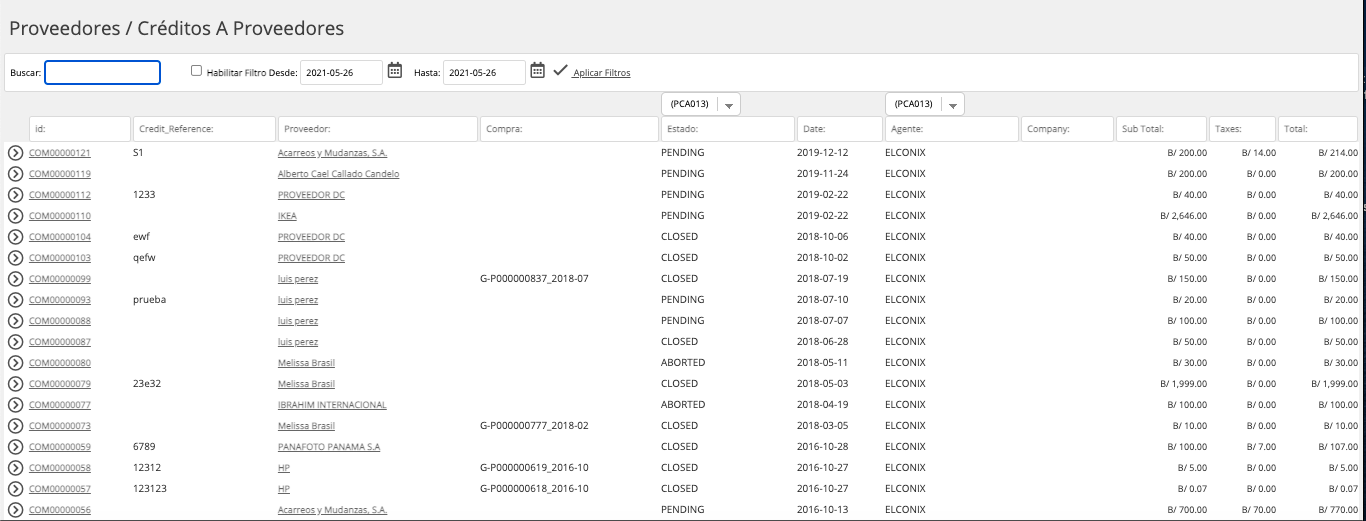Screen dimensions: 1366x521
Task: Open supplier Acarreos y Mudanzas, S.A. first row
Action: pos(332,153)
